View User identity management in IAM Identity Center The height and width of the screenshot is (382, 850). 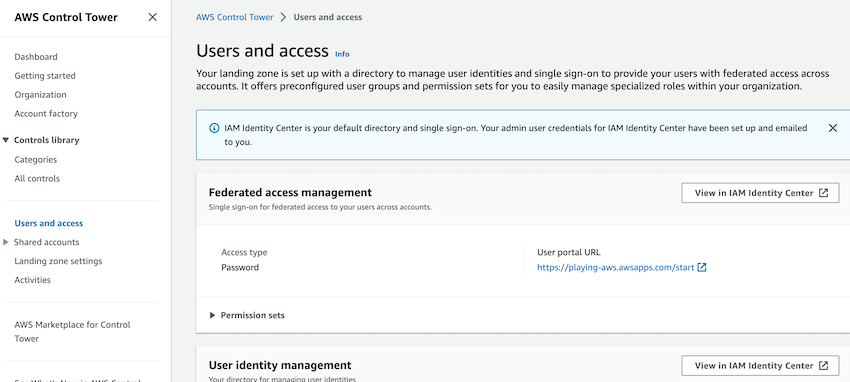pyautogui.click(x=760, y=366)
